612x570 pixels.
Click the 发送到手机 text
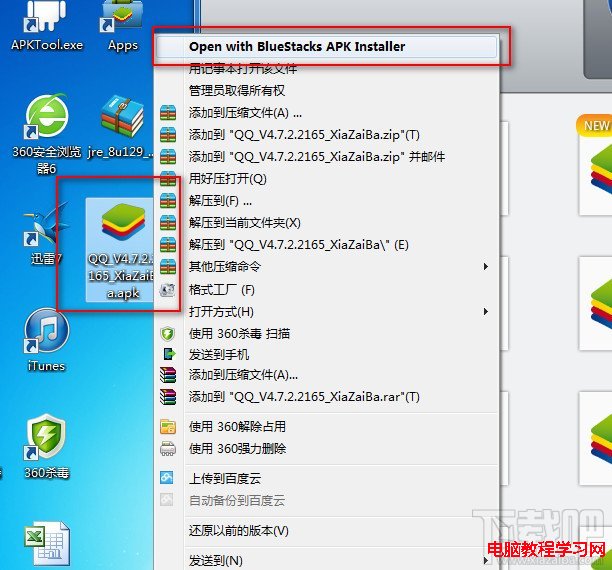click(219, 354)
